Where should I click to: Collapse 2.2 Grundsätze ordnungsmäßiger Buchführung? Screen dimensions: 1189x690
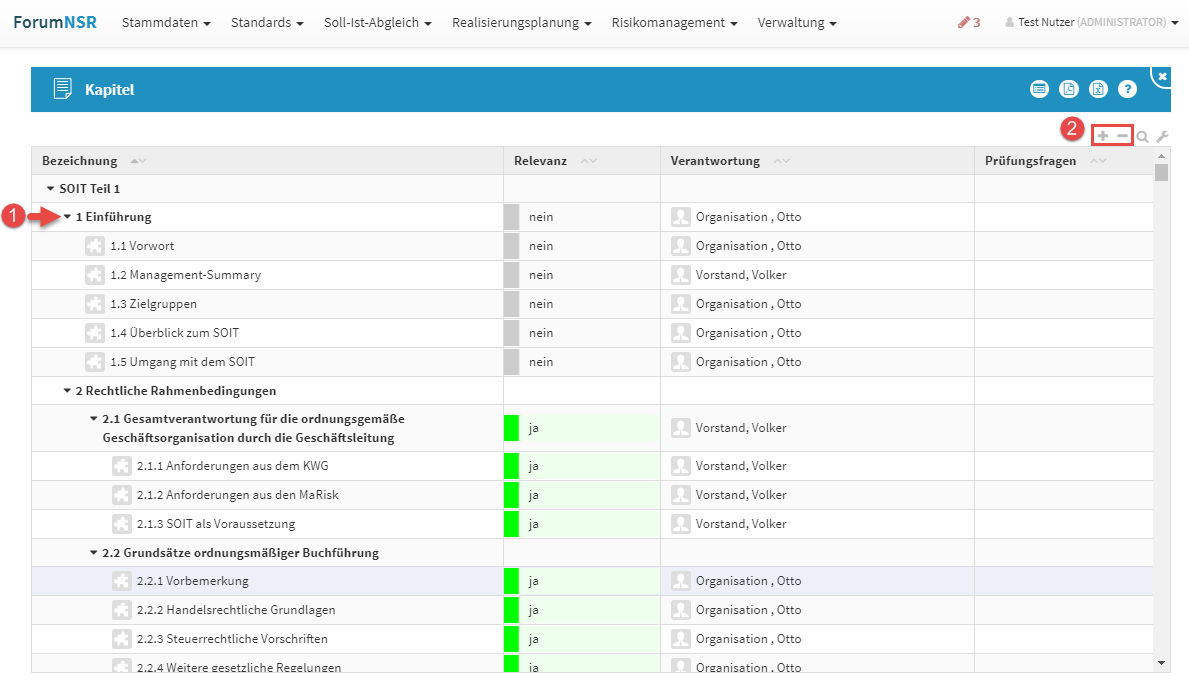pos(94,552)
